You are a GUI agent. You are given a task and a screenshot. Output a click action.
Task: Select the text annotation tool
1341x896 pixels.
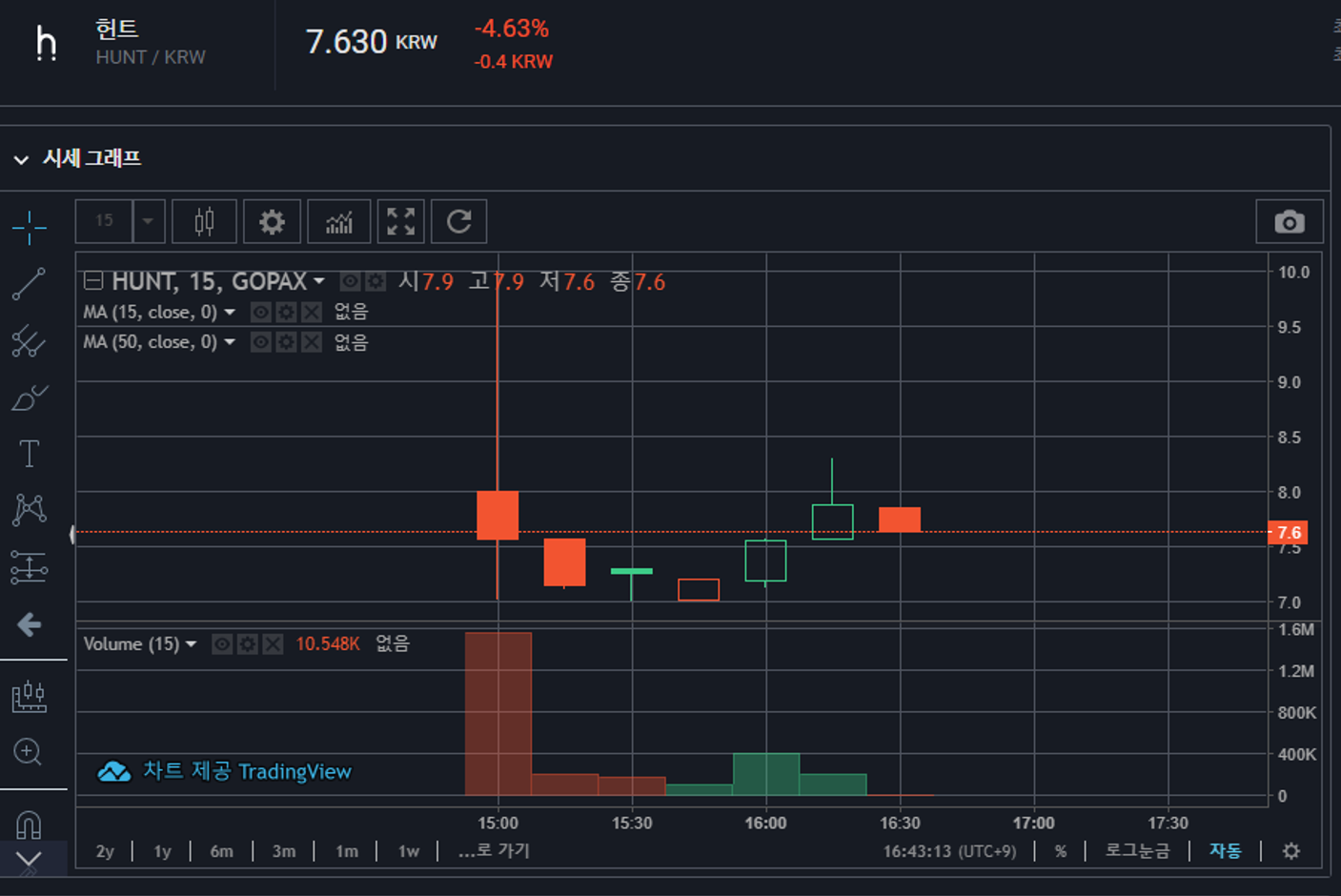coord(30,454)
